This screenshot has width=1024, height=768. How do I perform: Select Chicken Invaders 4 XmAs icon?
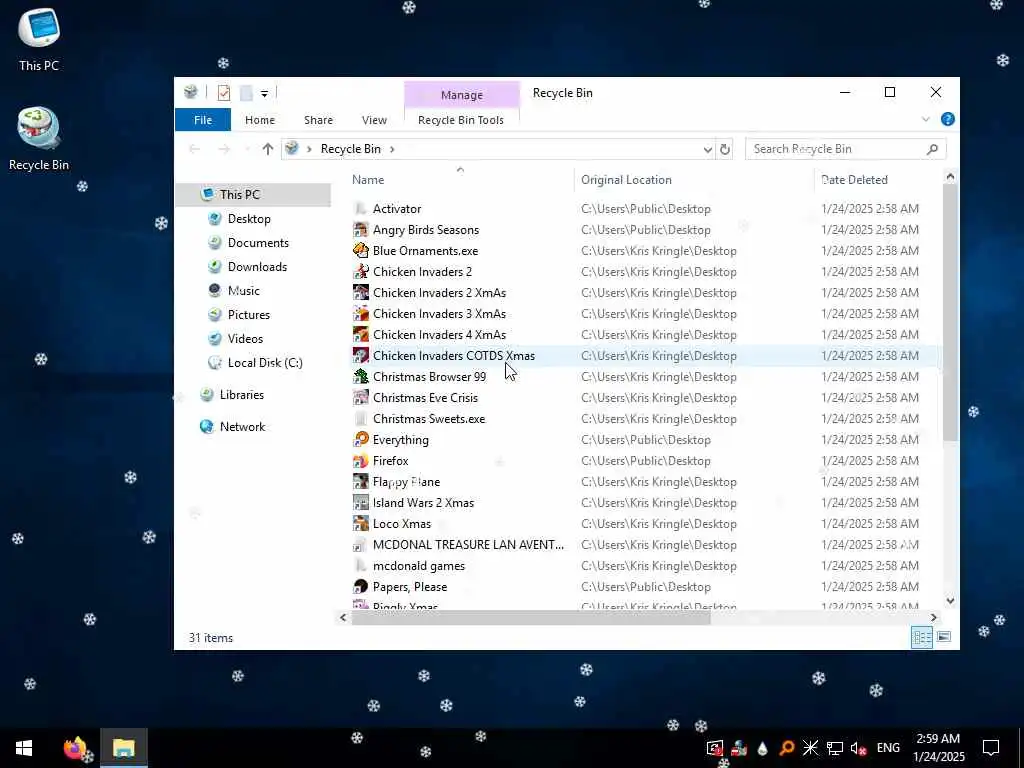(360, 334)
